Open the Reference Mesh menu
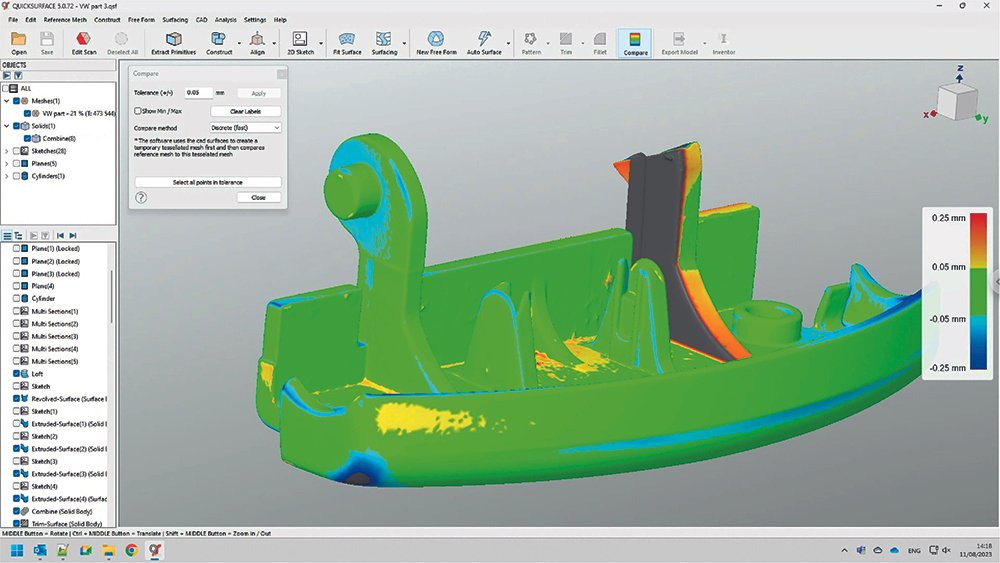 [x=65, y=20]
